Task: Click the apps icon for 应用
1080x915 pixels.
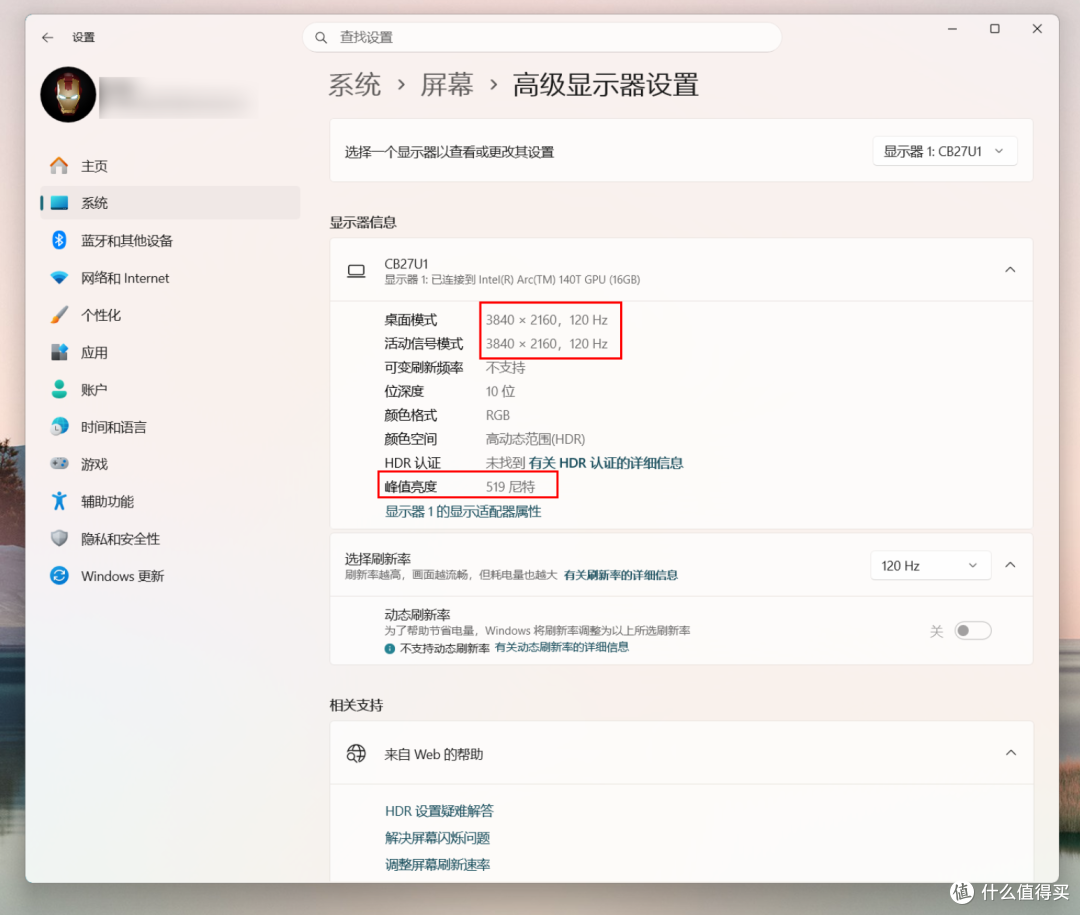Action: coord(59,352)
